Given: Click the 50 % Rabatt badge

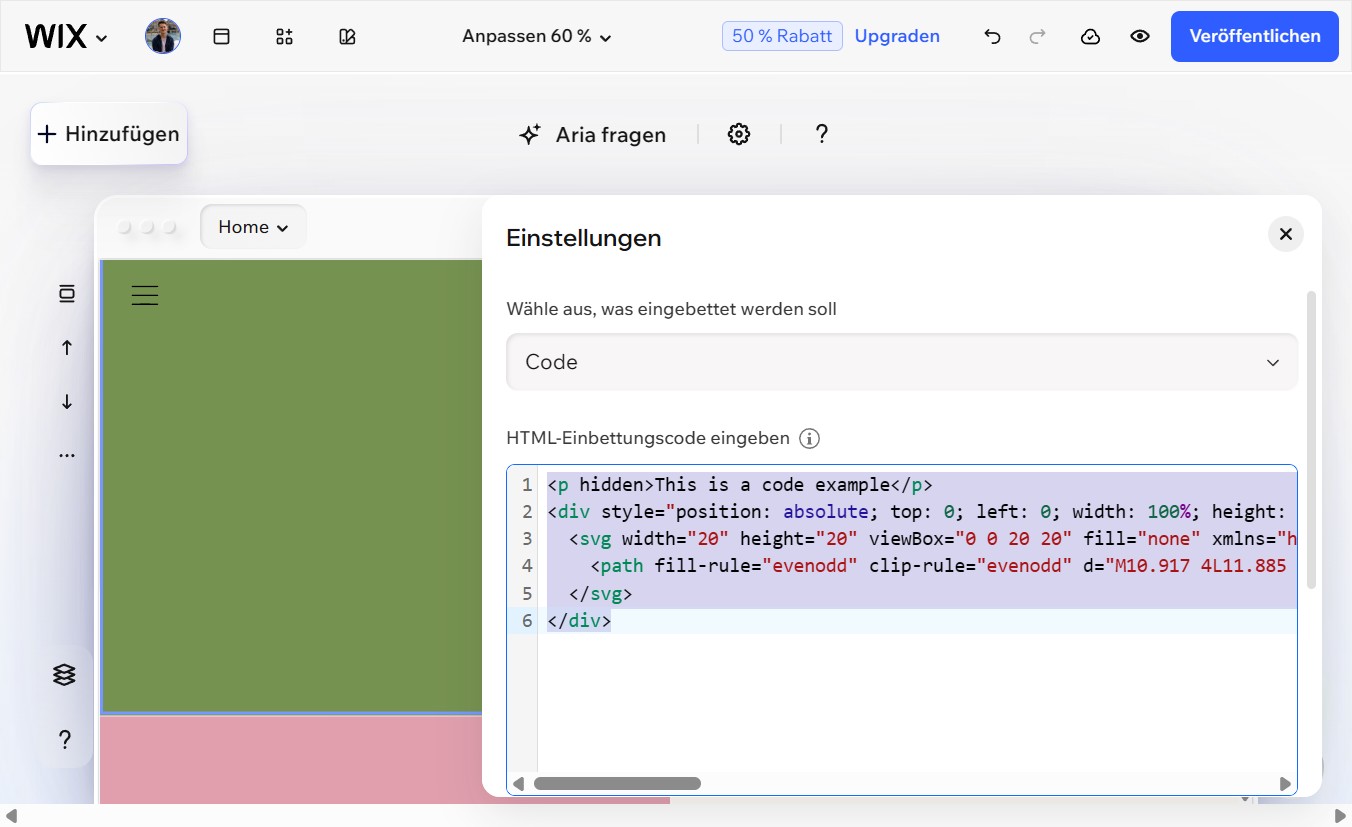Looking at the screenshot, I should point(782,36).
